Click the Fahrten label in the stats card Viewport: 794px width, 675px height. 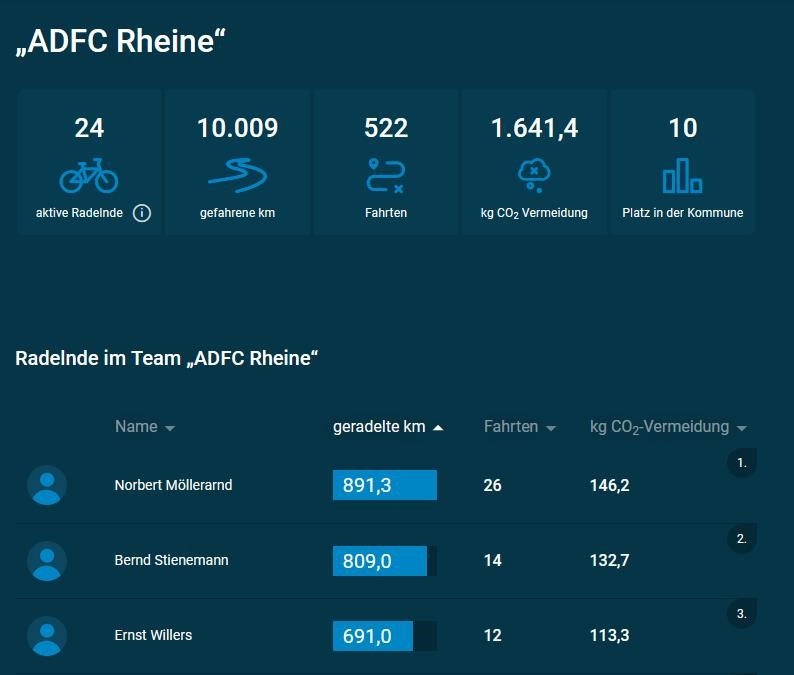[x=386, y=213]
